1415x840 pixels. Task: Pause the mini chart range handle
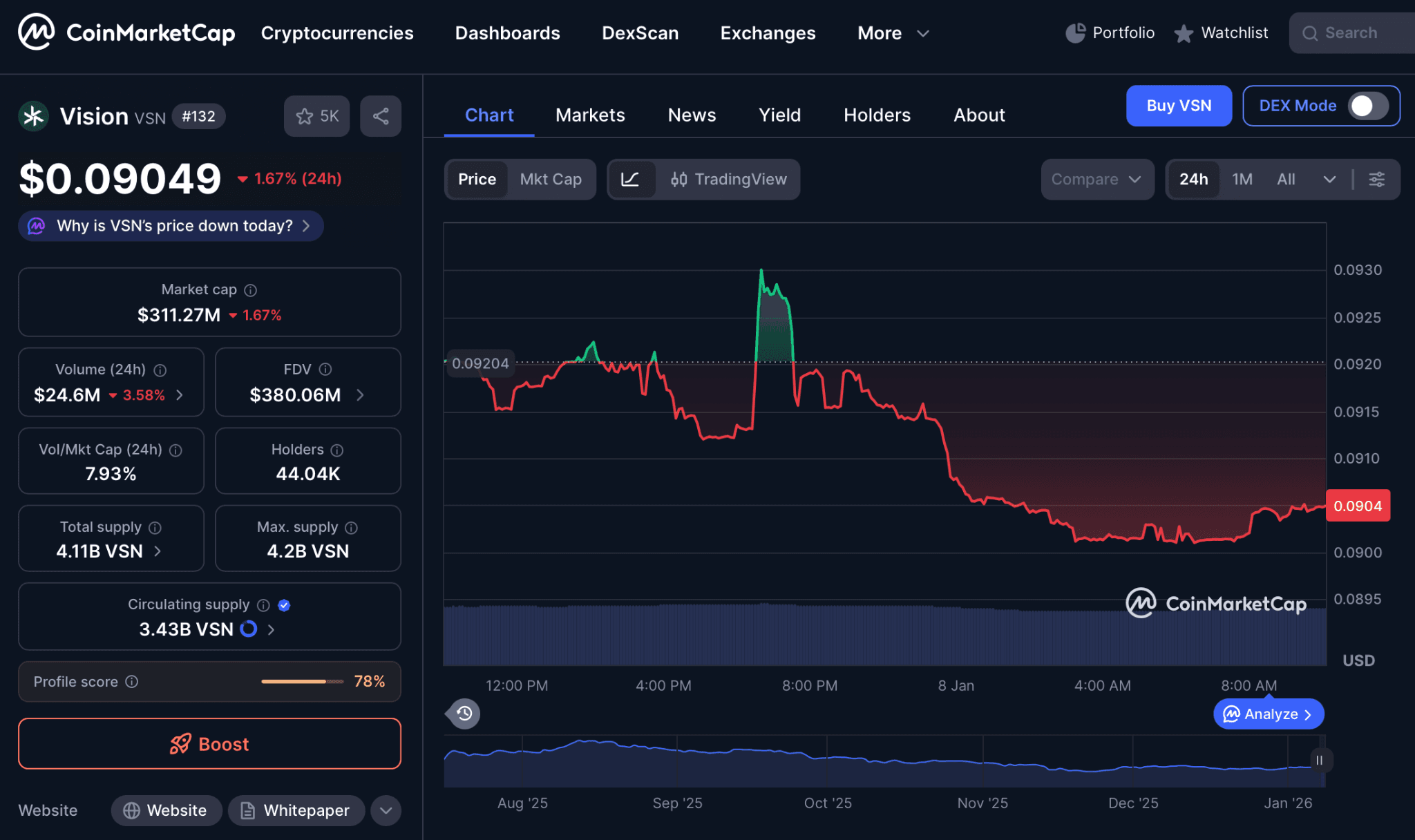click(x=1319, y=761)
